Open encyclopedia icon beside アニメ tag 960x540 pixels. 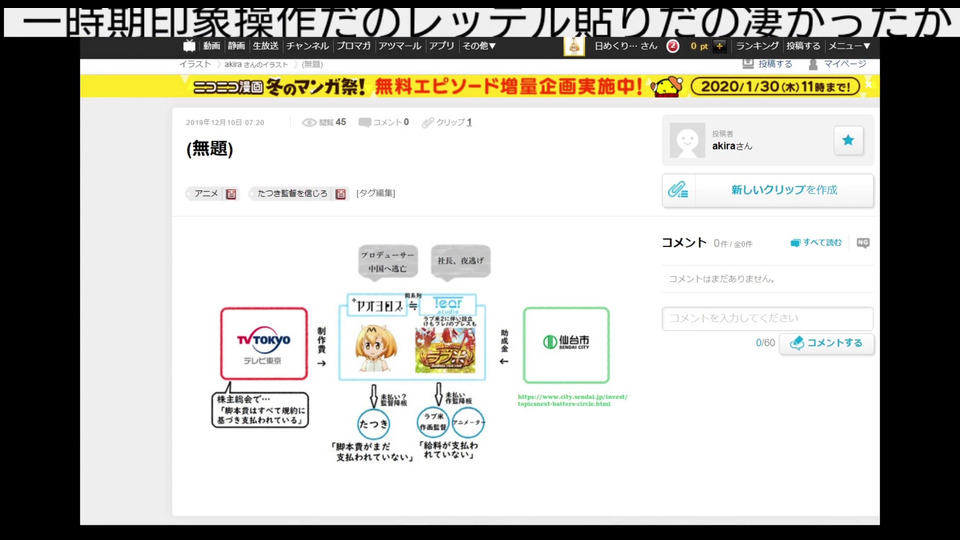231,194
